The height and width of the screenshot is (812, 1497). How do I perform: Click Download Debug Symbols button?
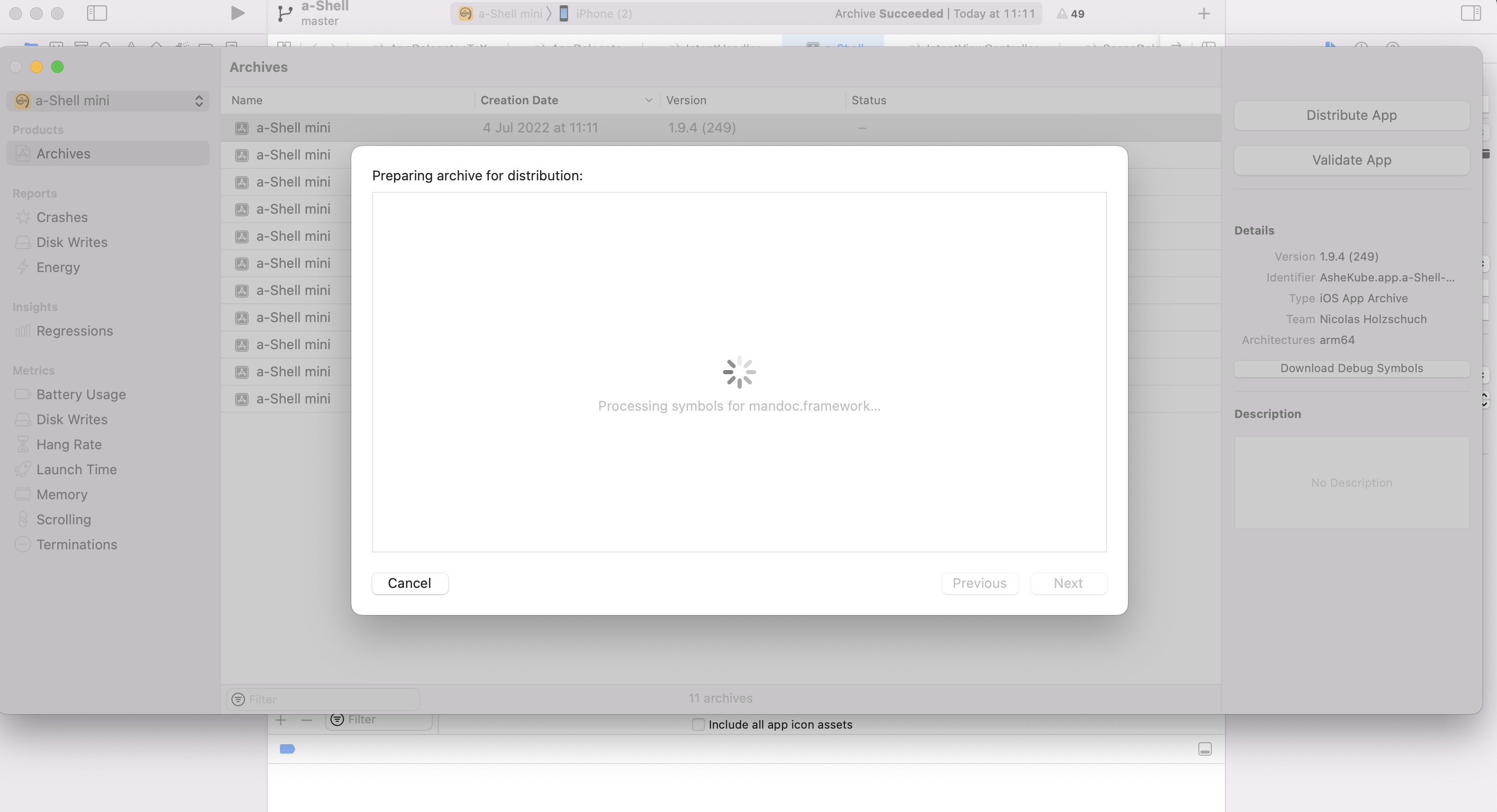pyautogui.click(x=1351, y=368)
